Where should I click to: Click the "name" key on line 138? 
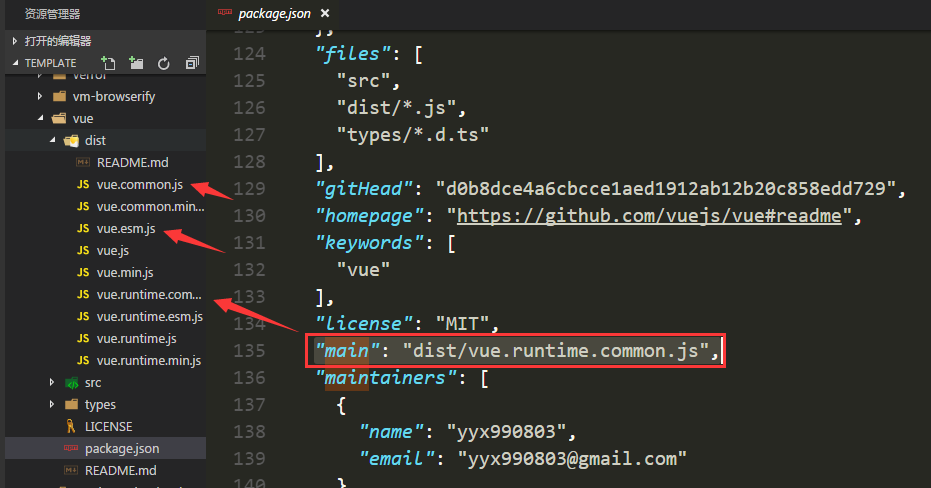click(x=391, y=432)
